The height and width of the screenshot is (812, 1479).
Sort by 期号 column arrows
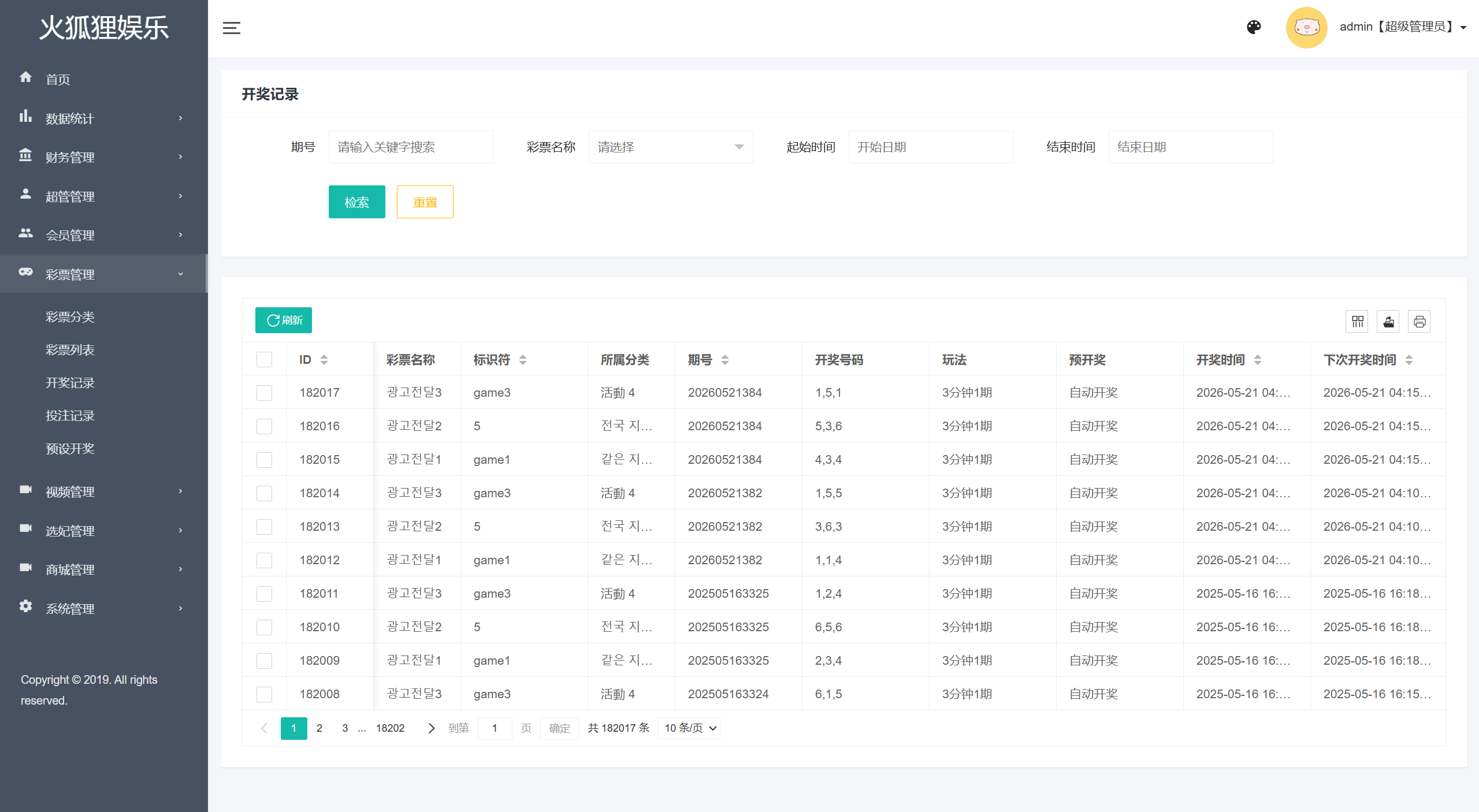coord(725,360)
